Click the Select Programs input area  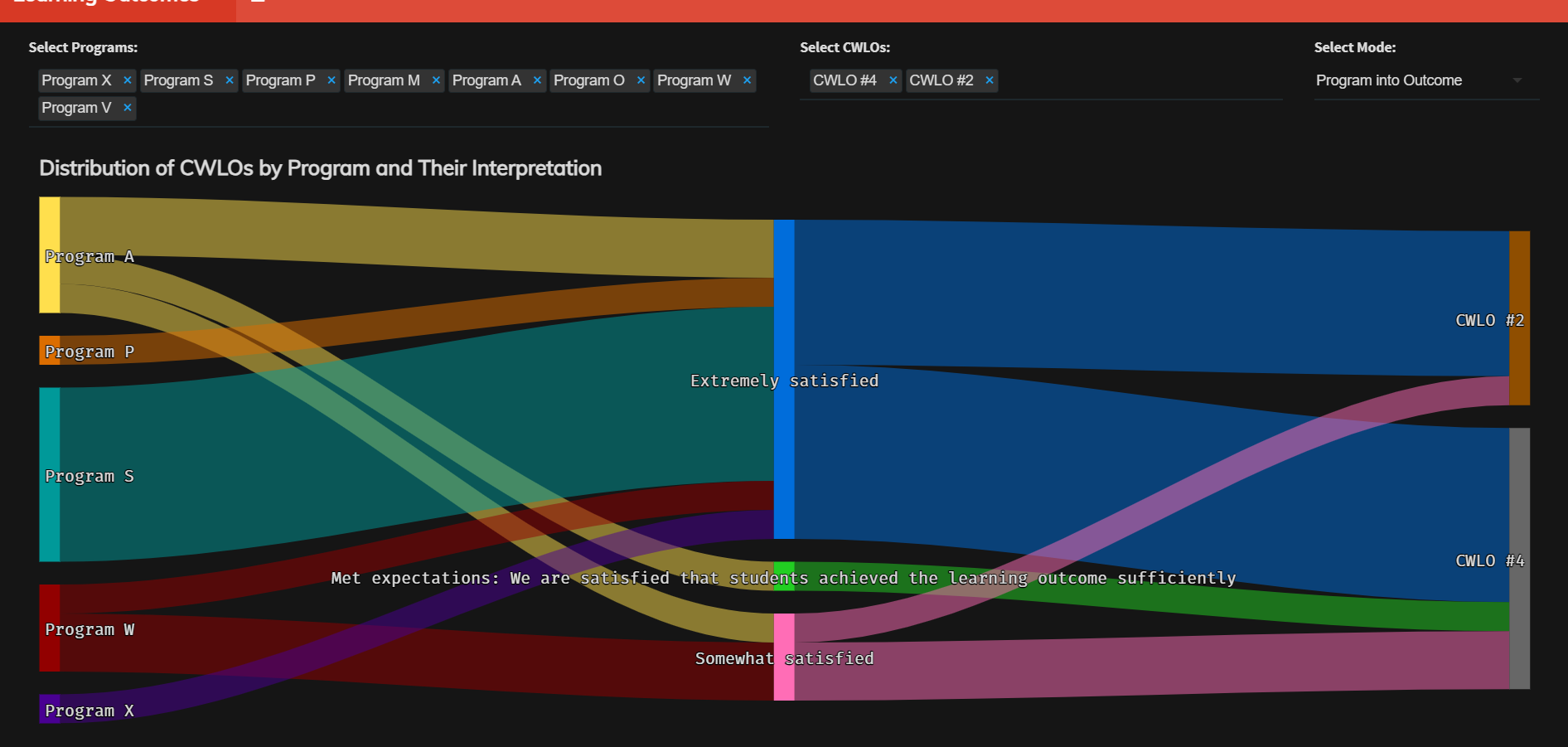click(x=448, y=109)
